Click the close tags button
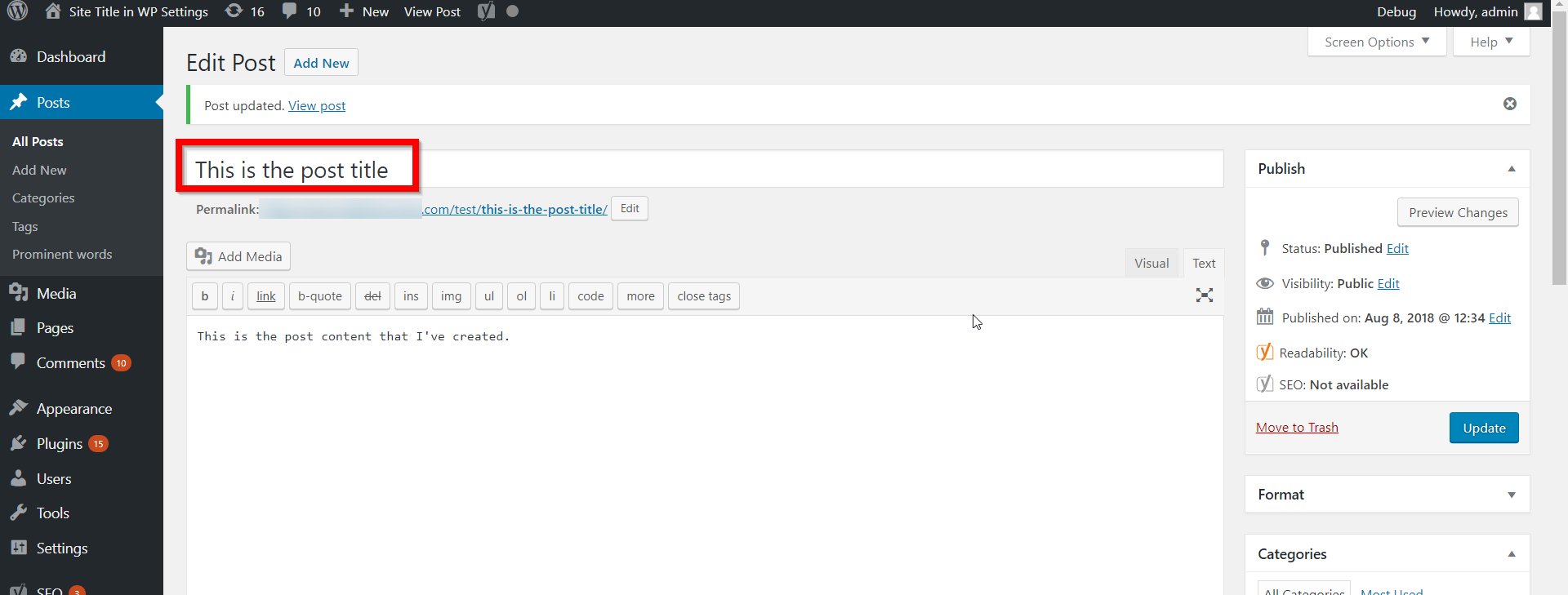Viewport: 1568px width, 595px height. [x=704, y=295]
